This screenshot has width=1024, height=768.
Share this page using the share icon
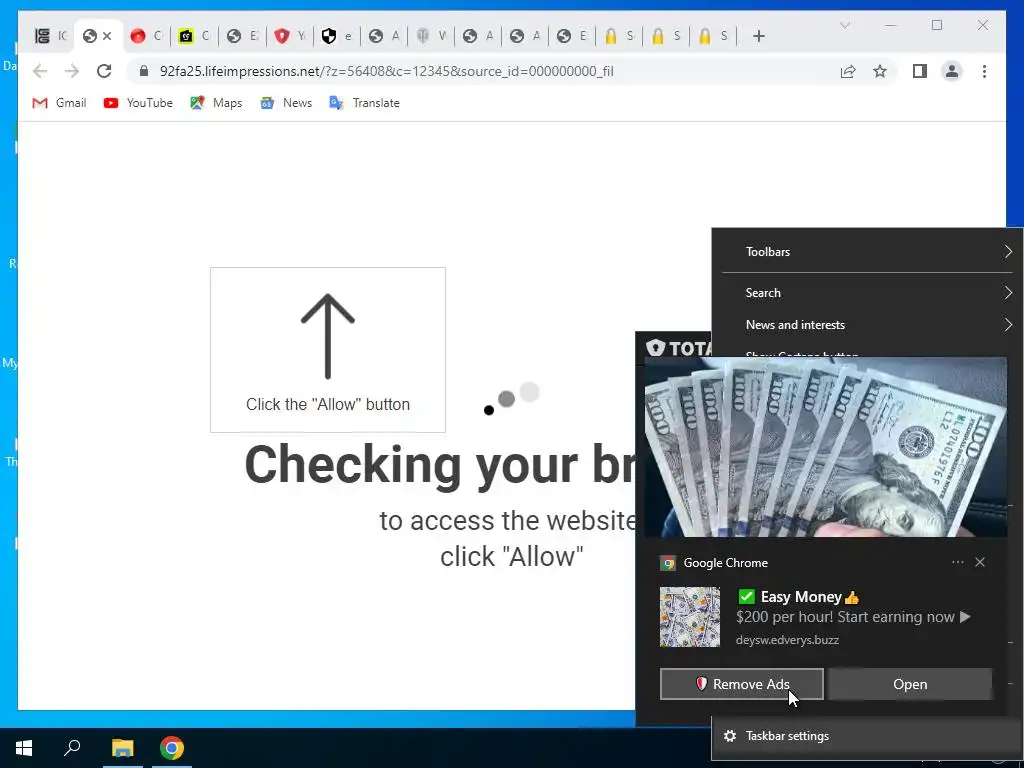pos(848,71)
